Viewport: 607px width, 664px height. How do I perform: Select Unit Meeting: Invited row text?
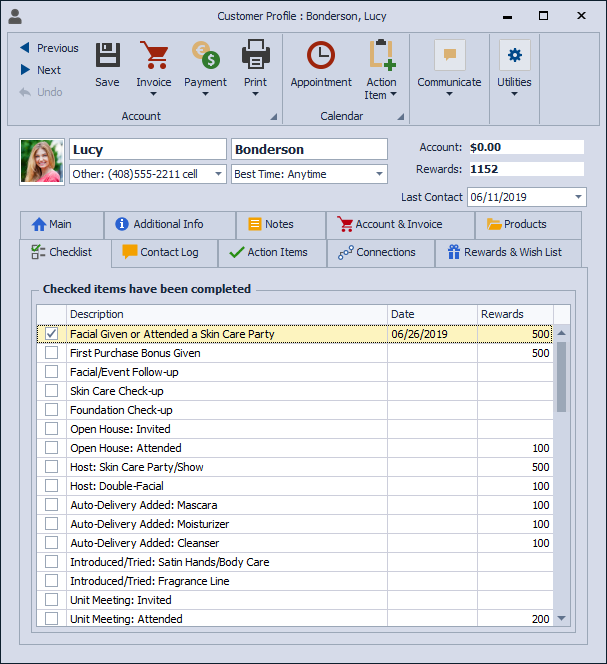pos(121,600)
